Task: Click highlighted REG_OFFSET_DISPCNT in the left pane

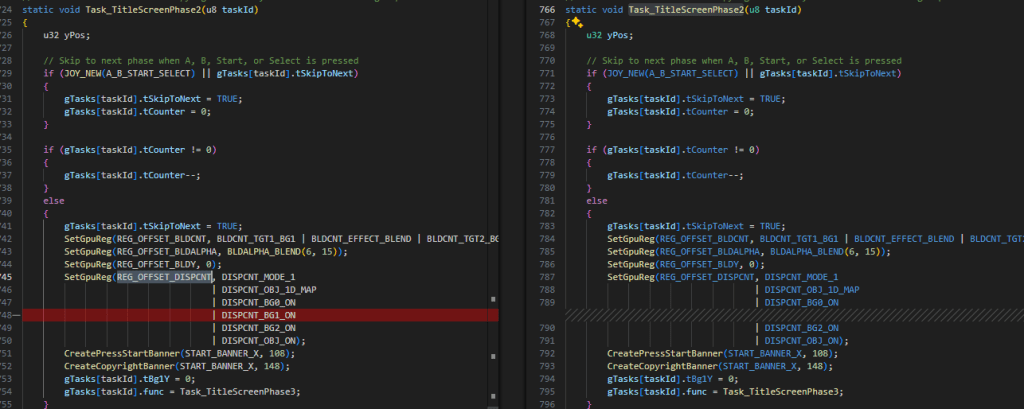Action: (x=165, y=277)
